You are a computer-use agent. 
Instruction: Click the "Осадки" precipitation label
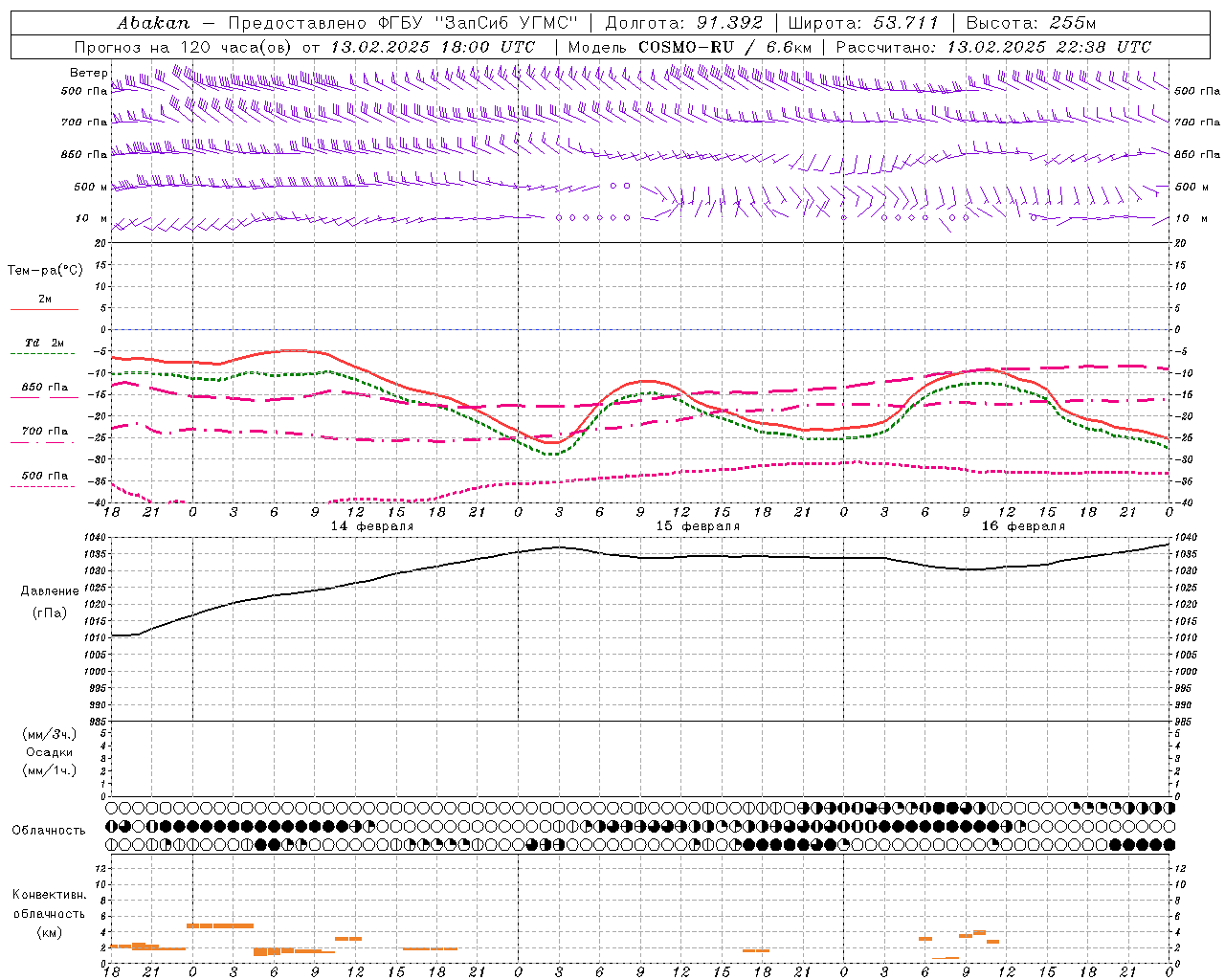(x=50, y=752)
